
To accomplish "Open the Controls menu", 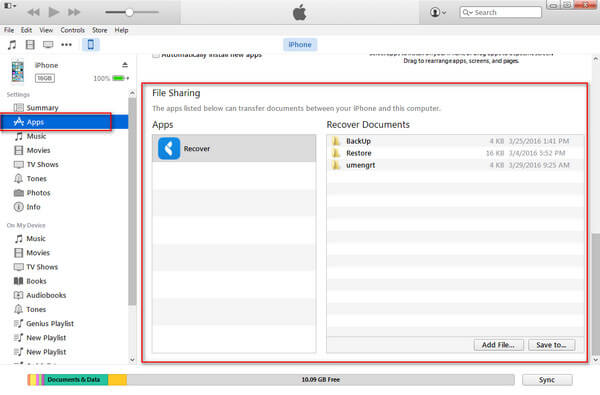I will coord(72,30).
